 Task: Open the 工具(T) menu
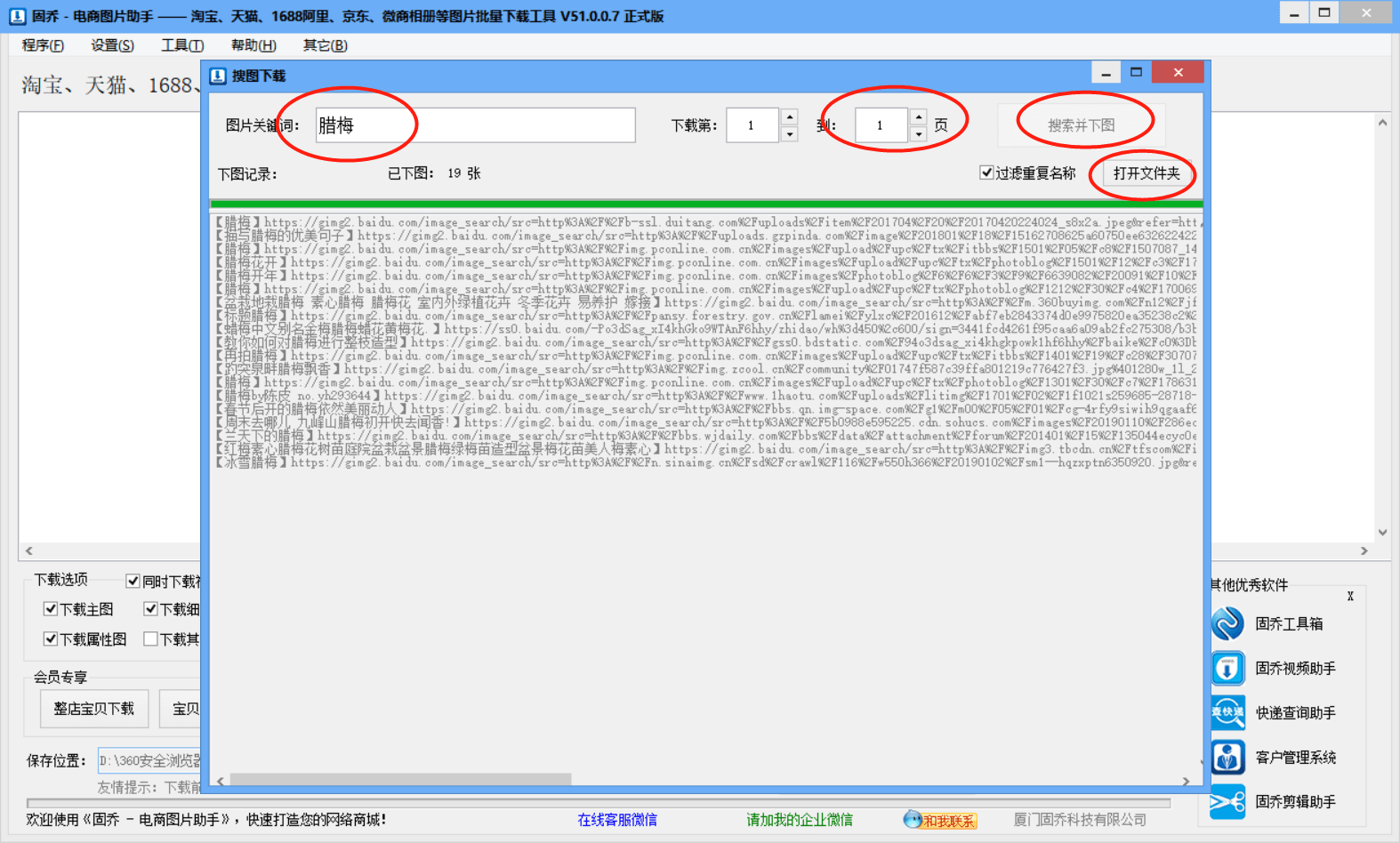point(182,45)
